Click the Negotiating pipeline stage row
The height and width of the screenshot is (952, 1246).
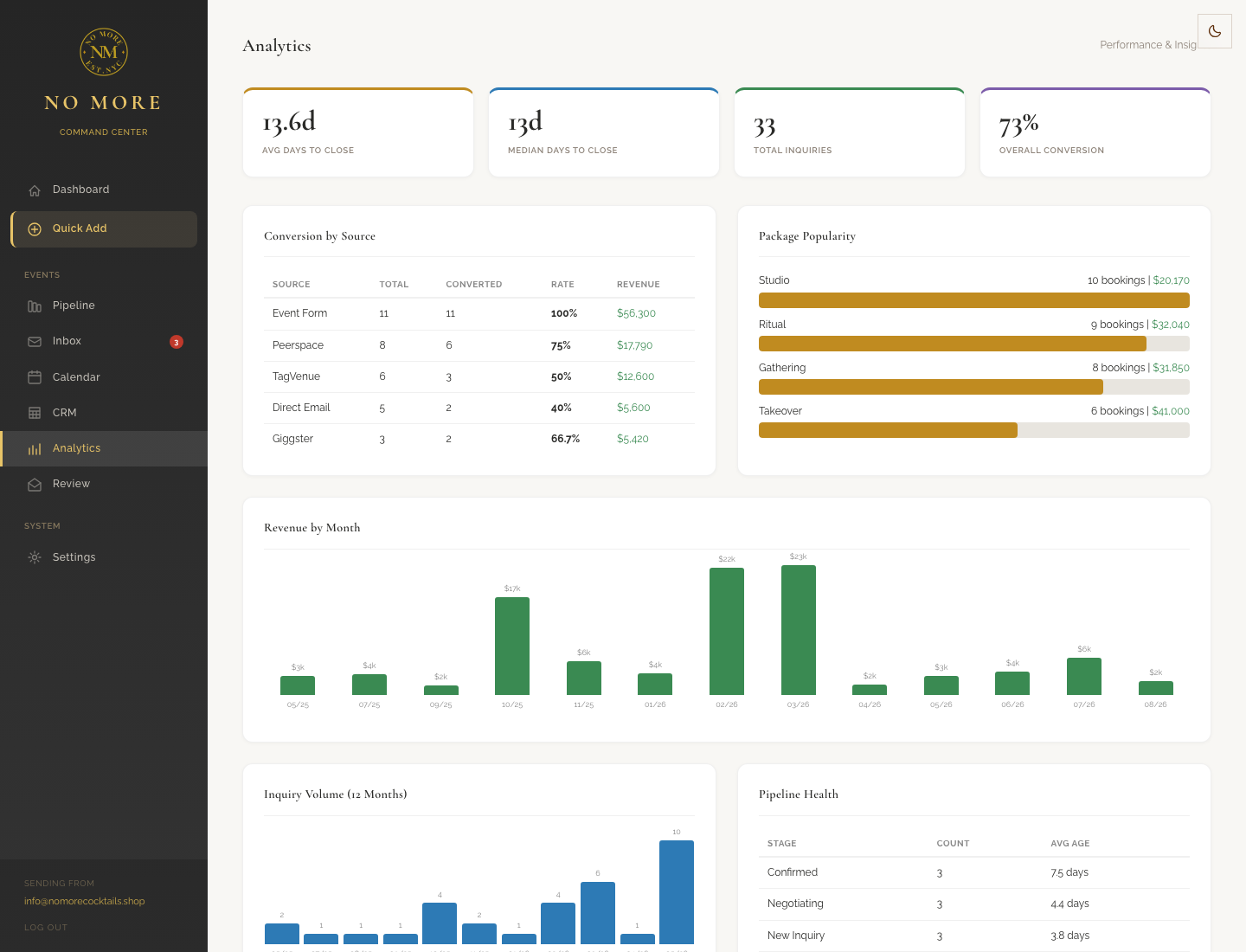(x=974, y=904)
